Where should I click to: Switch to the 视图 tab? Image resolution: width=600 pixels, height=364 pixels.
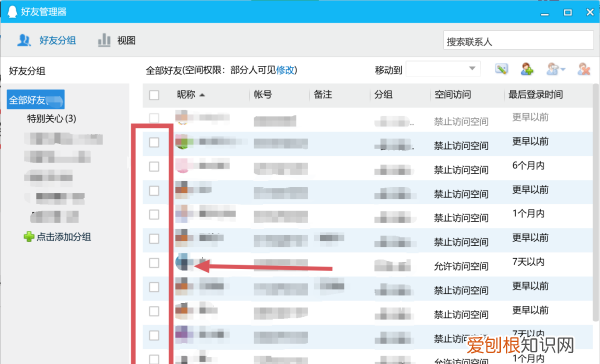(x=117, y=40)
